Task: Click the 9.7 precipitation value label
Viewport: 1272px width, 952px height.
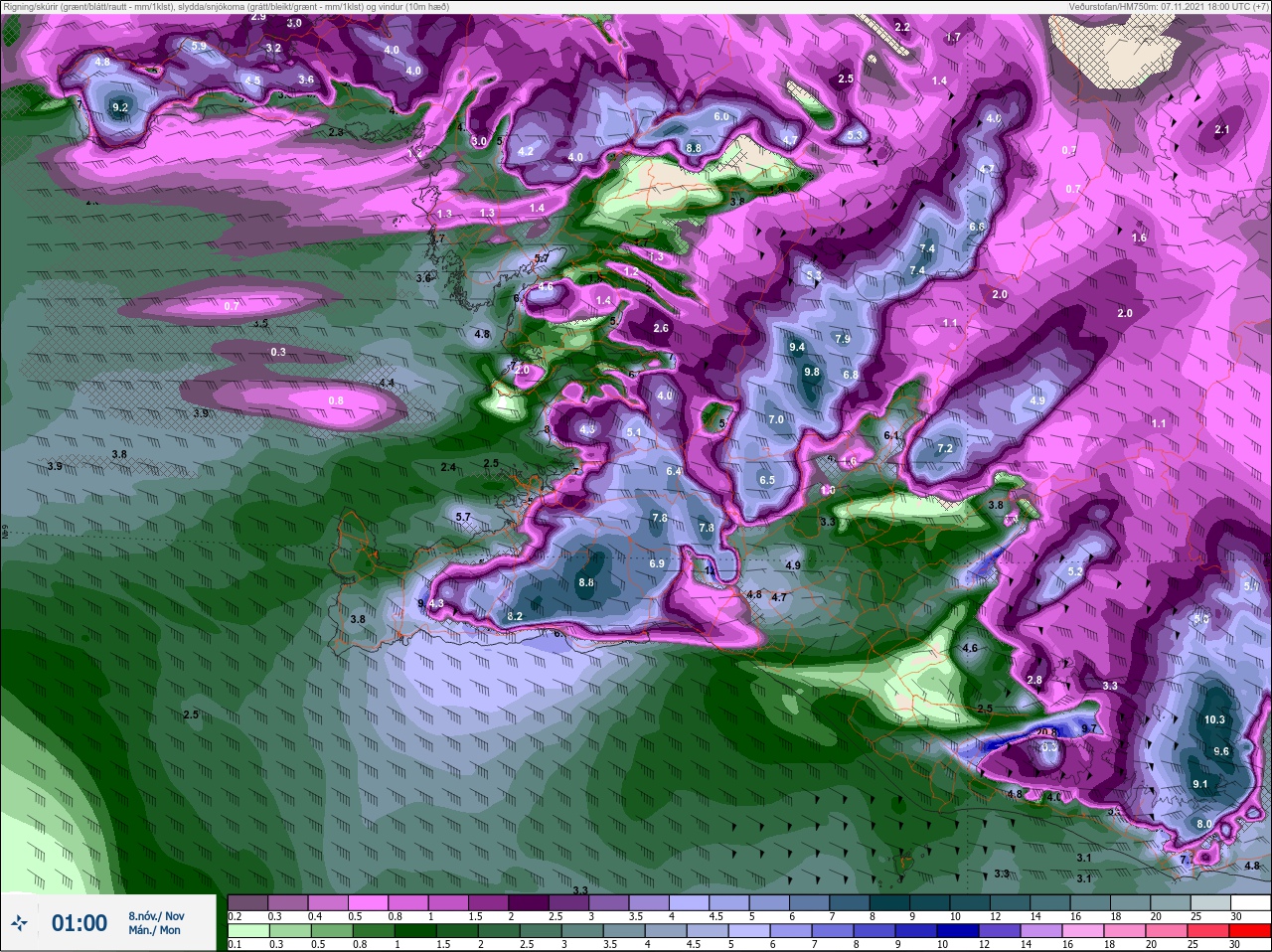Action: (x=1088, y=728)
